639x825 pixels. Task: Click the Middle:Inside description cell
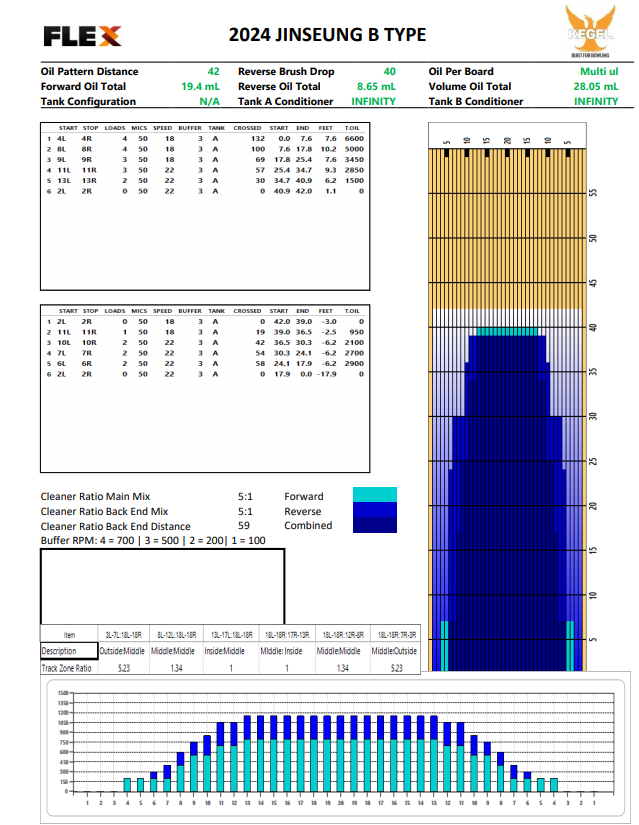point(282,651)
